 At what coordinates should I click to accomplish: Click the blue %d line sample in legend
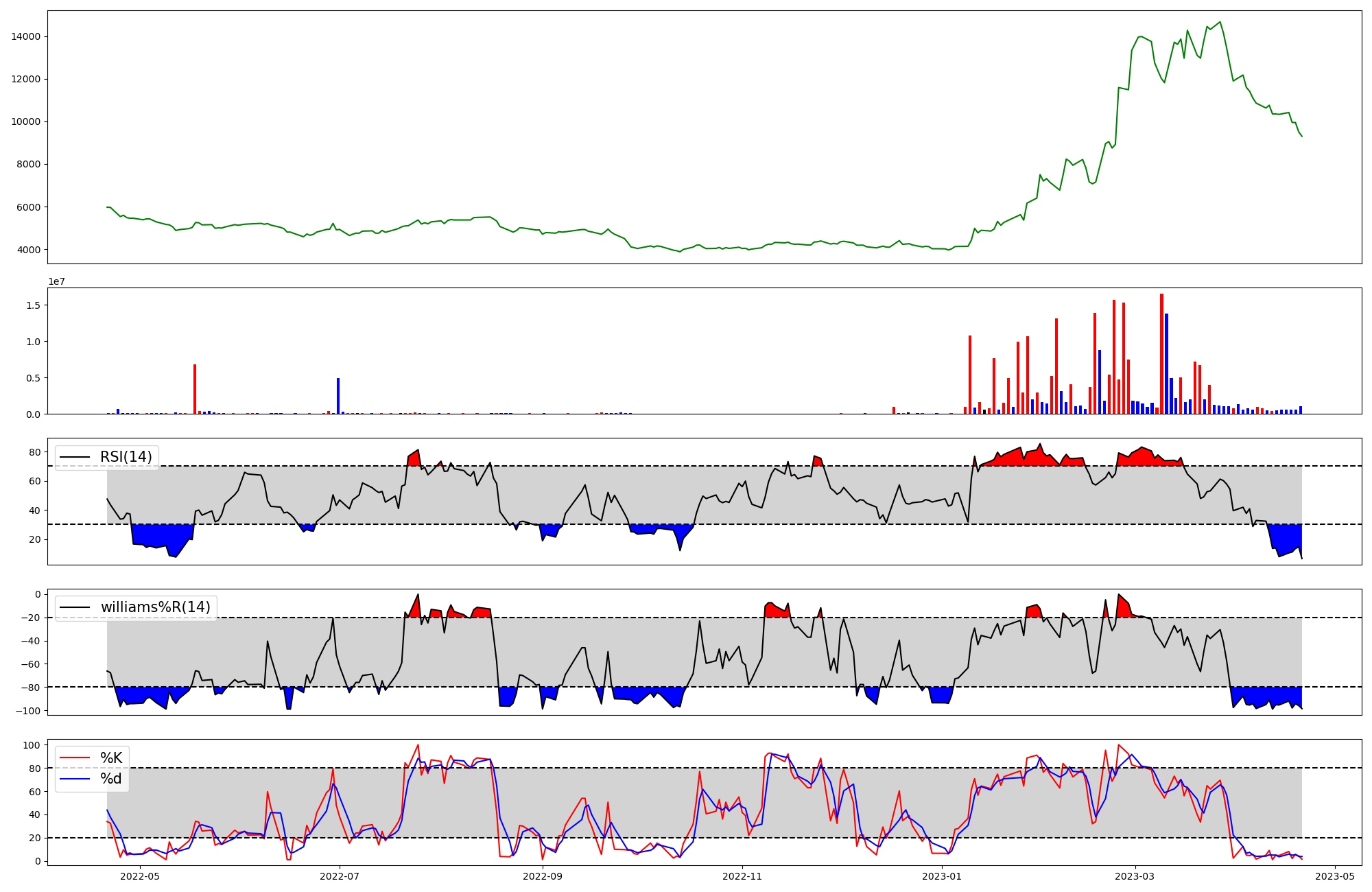coord(75,779)
